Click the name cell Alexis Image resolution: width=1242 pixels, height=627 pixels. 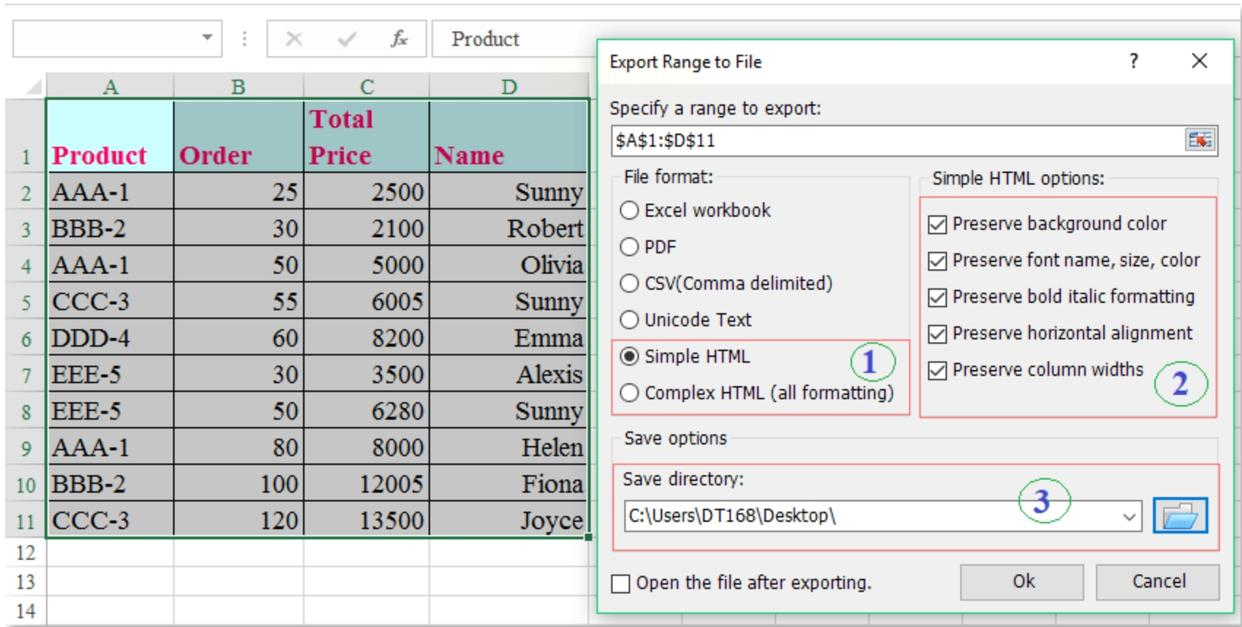pyautogui.click(x=509, y=374)
